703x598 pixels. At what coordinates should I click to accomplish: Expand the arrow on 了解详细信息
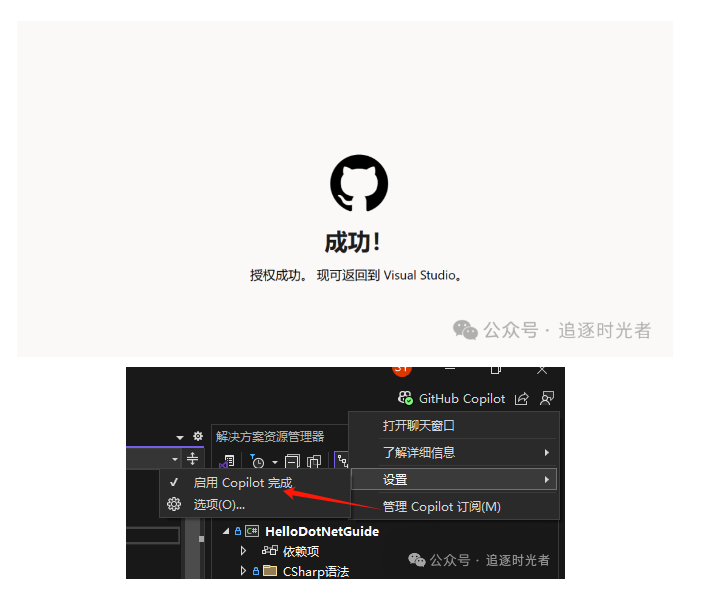point(547,452)
